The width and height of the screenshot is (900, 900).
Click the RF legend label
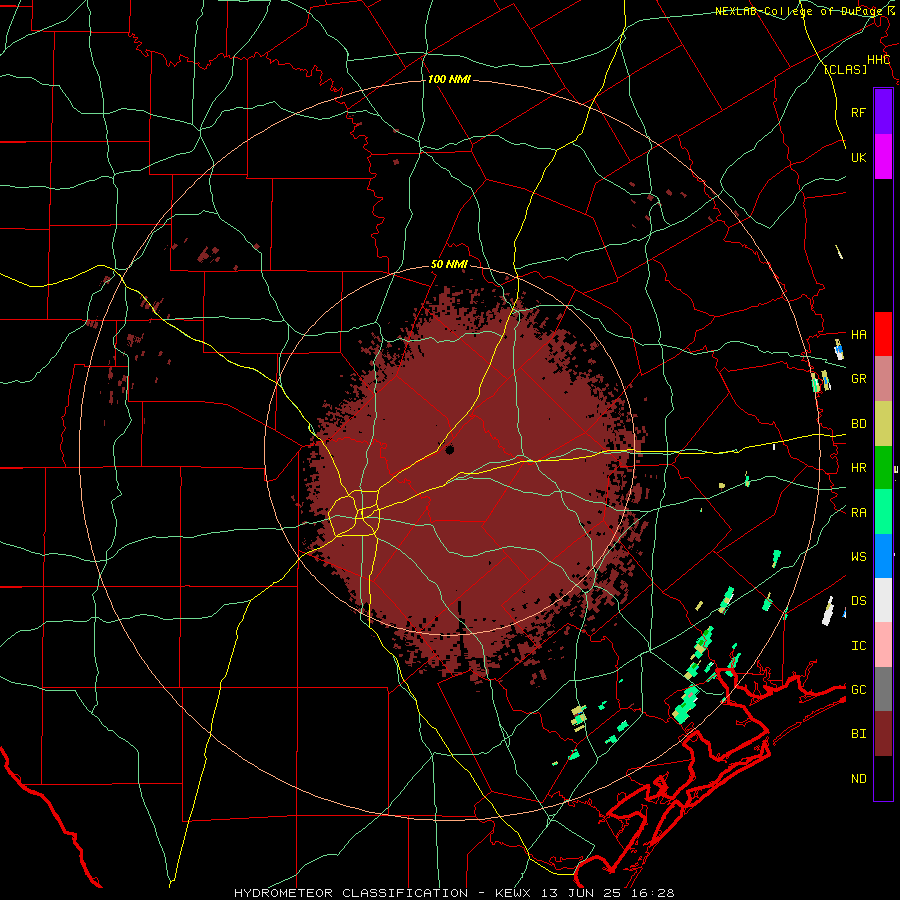[x=858, y=112]
